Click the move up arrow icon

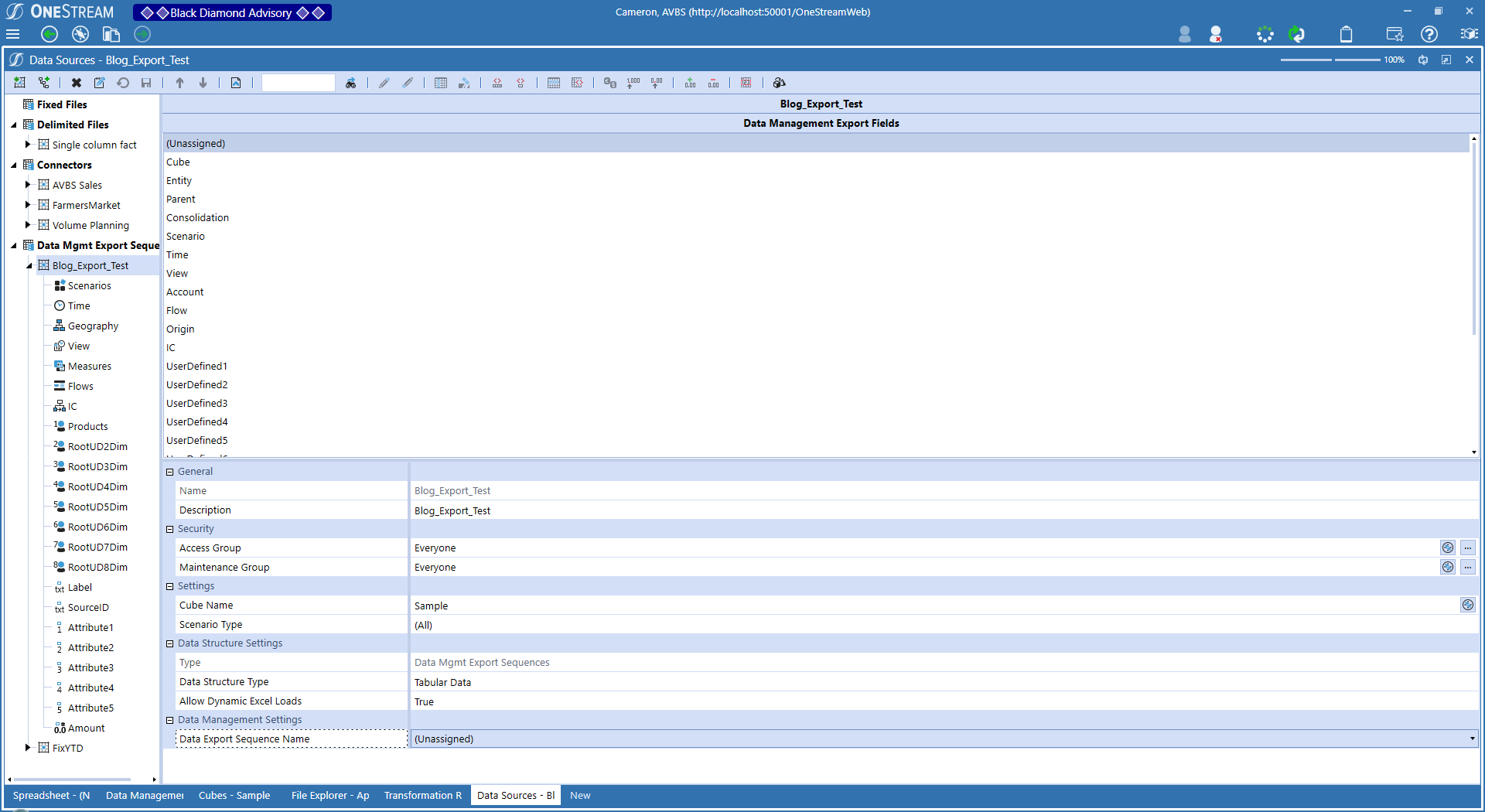(180, 83)
